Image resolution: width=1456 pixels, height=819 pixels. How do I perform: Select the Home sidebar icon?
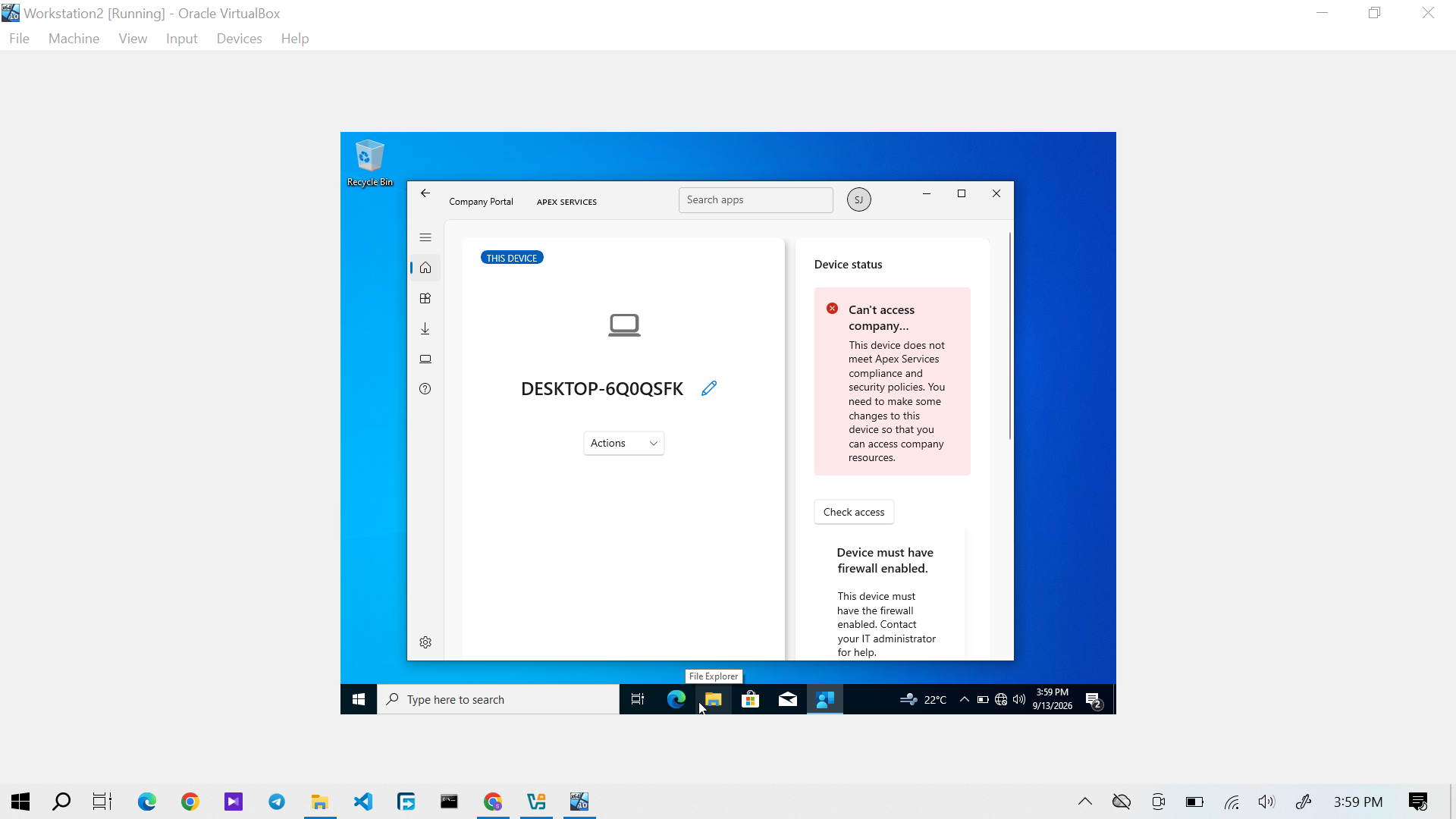click(x=425, y=268)
